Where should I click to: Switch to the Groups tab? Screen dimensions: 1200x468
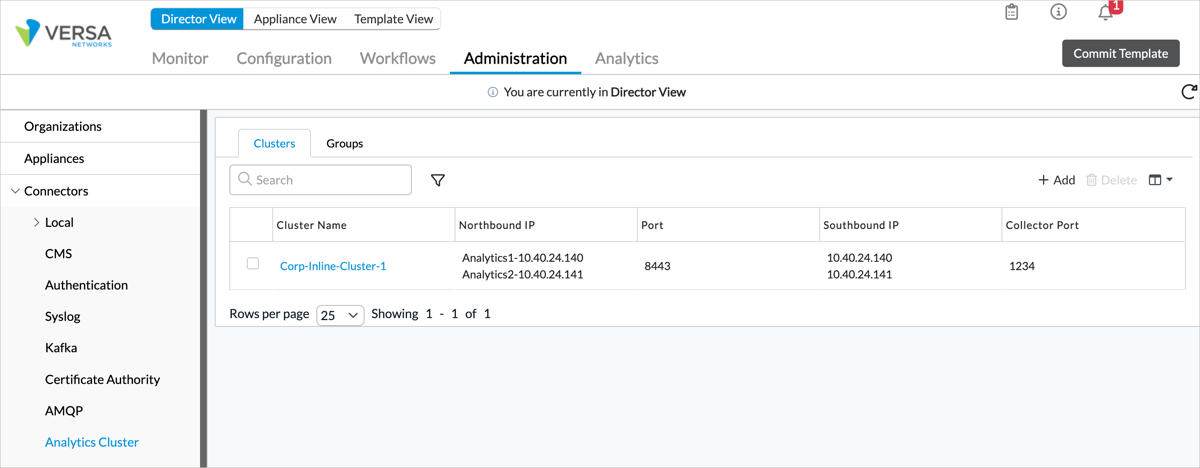[344, 144]
